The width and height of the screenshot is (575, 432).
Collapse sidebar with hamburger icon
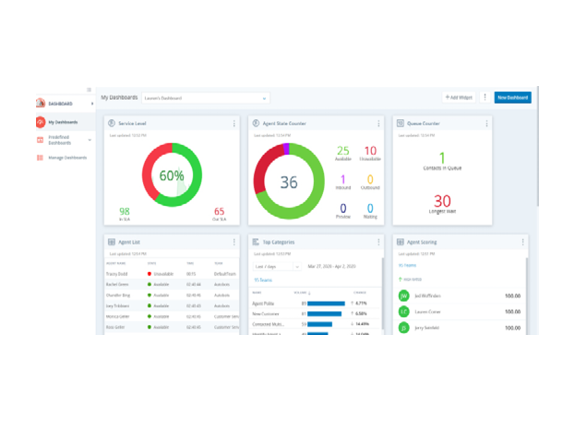(x=89, y=90)
